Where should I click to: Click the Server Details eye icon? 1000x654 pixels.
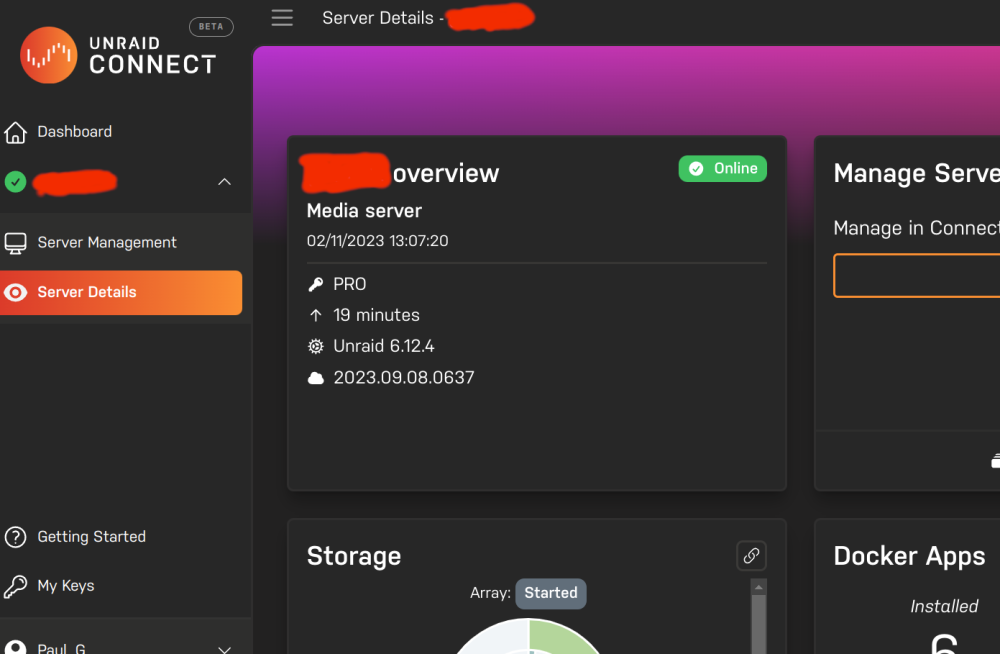point(15,292)
